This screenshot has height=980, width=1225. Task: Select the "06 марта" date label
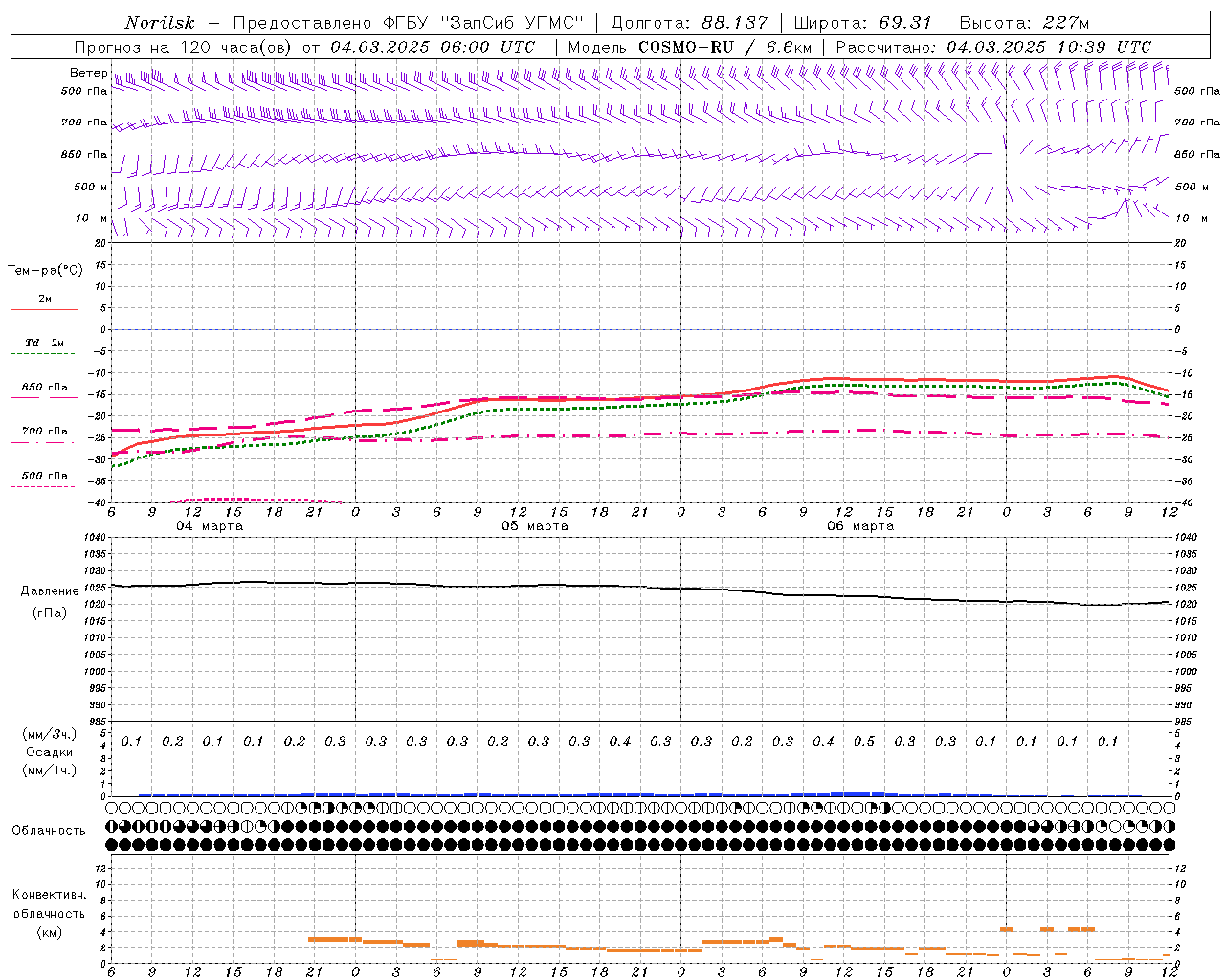860,526
